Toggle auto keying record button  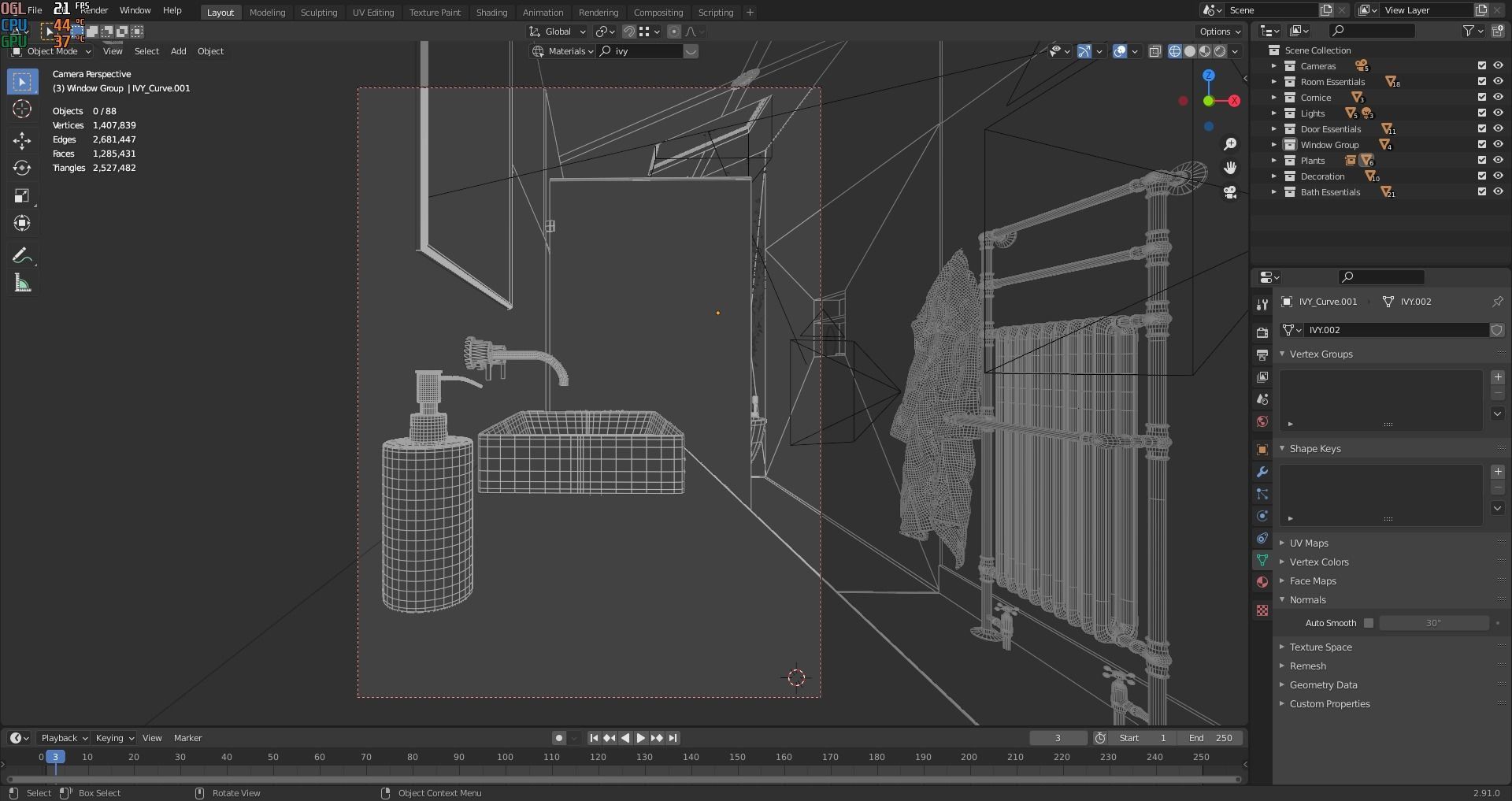pyautogui.click(x=559, y=738)
